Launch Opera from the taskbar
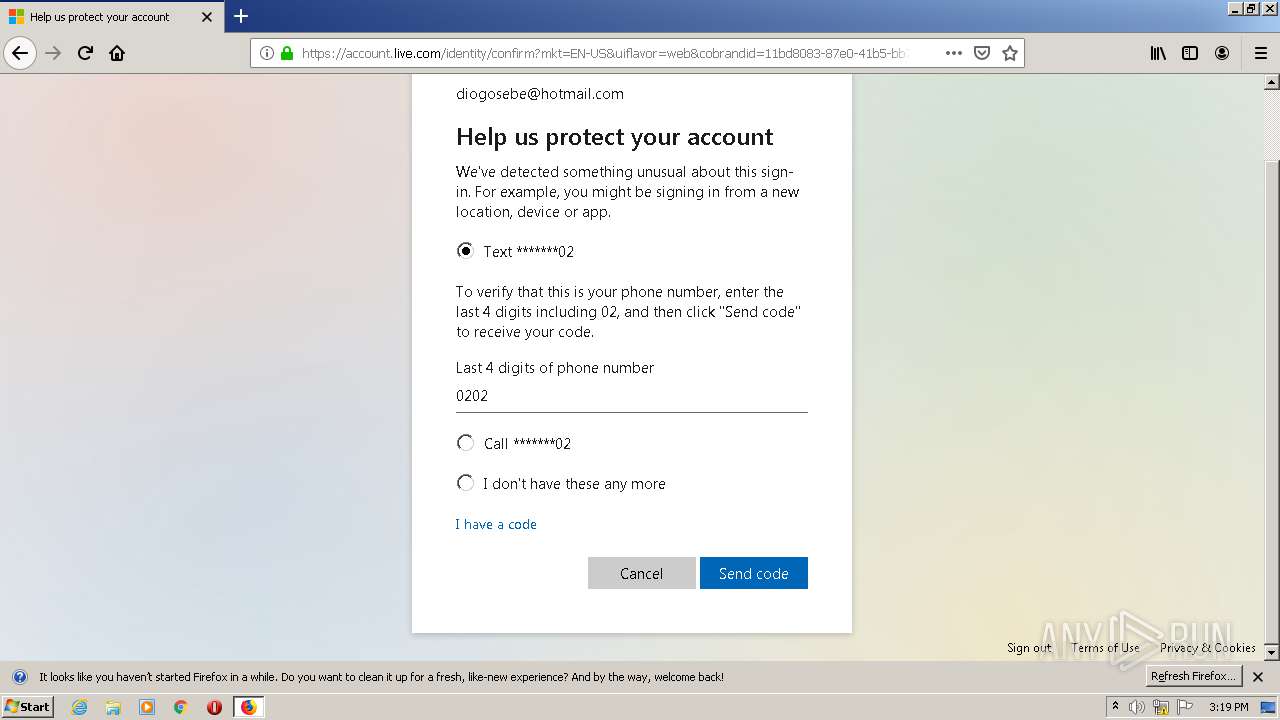This screenshot has height=720, width=1280. point(214,707)
